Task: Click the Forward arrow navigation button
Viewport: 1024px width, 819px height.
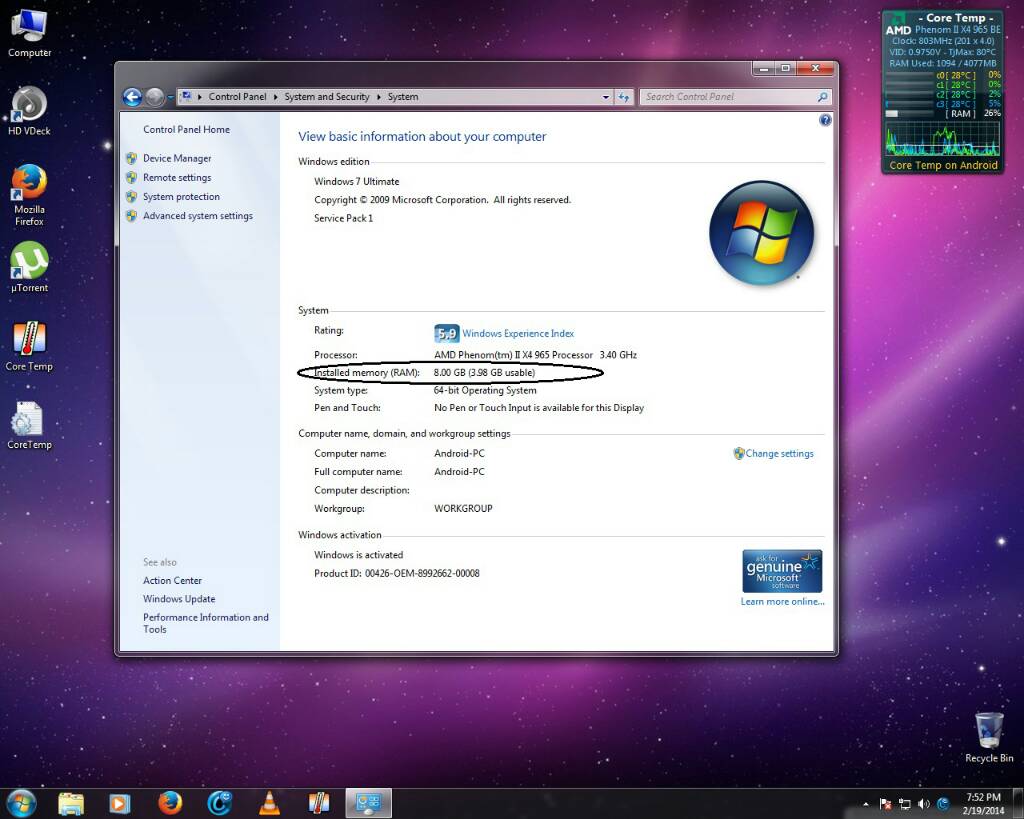Action: pyautogui.click(x=155, y=97)
